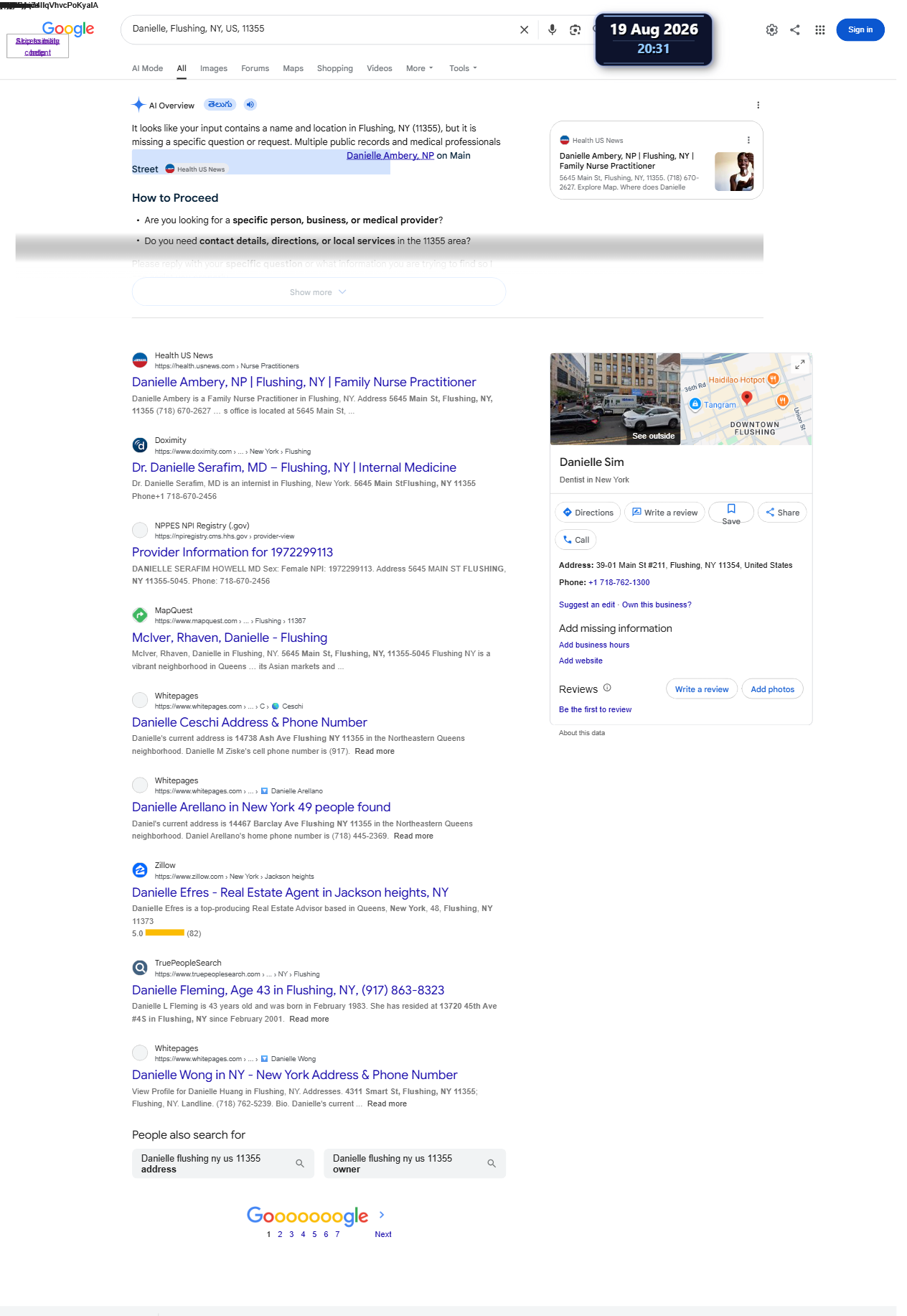Click the Next pagination link
The height and width of the screenshot is (1316, 907).
[382, 1234]
